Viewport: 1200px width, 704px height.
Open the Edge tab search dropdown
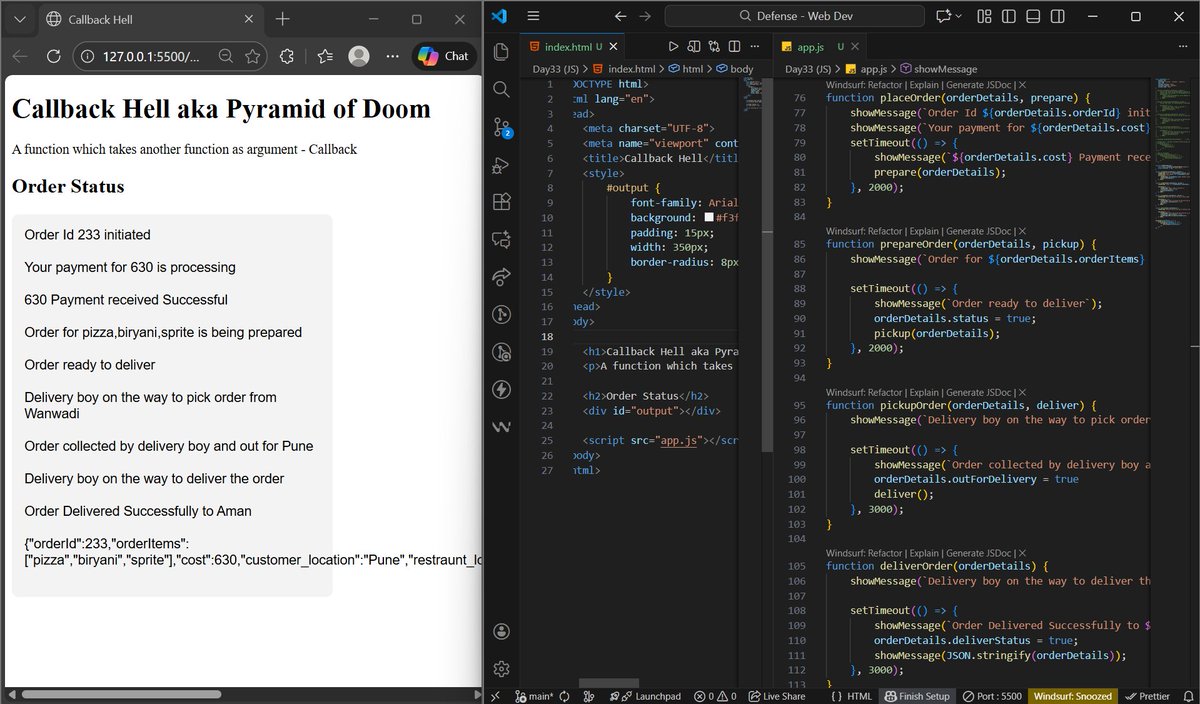tap(21, 19)
